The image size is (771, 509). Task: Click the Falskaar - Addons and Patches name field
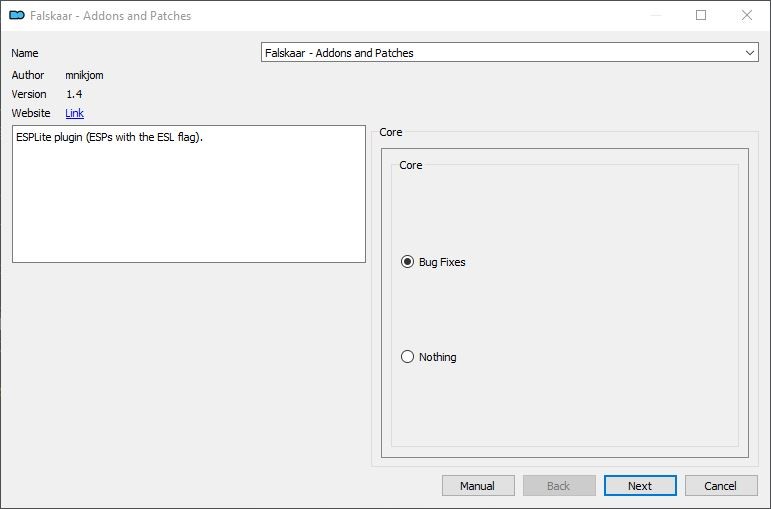(509, 53)
